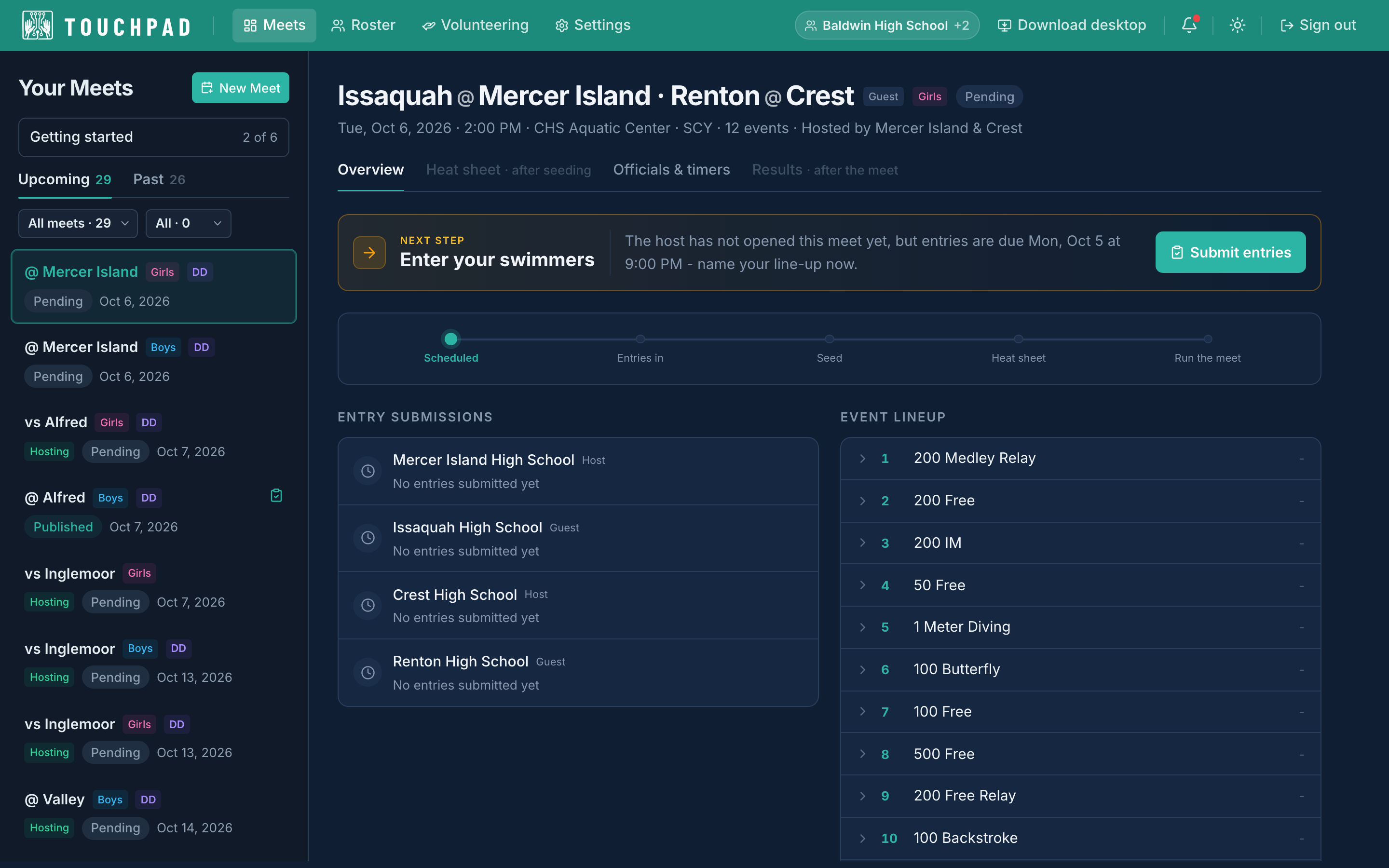Switch to Officials & timers tab
The width and height of the screenshot is (1389, 868).
point(671,170)
